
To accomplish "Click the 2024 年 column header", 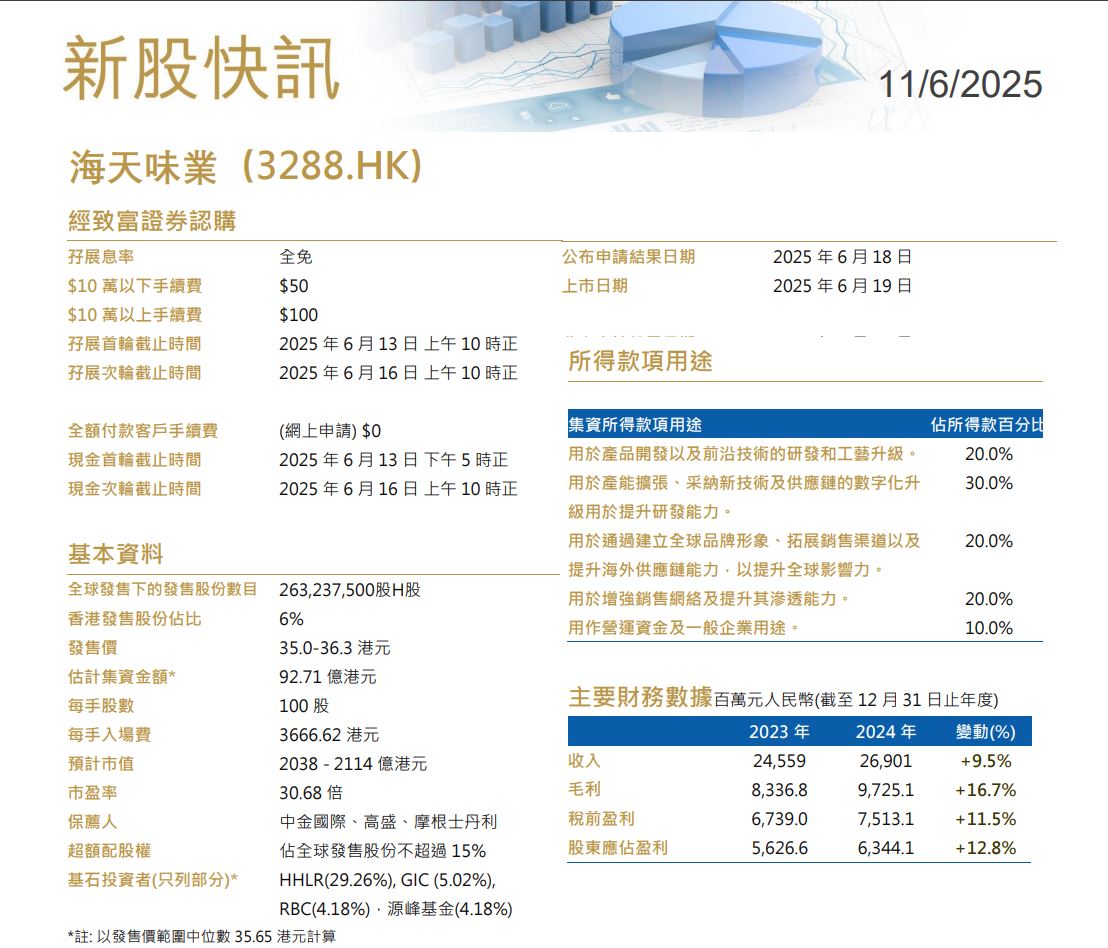I will [x=886, y=731].
